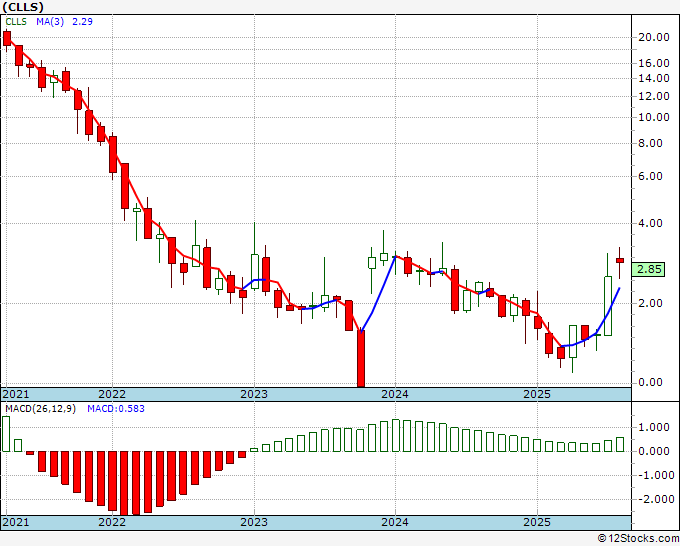Click the 1.000 MACD axis label
Image resolution: width=680 pixels, height=546 pixels.
654,428
